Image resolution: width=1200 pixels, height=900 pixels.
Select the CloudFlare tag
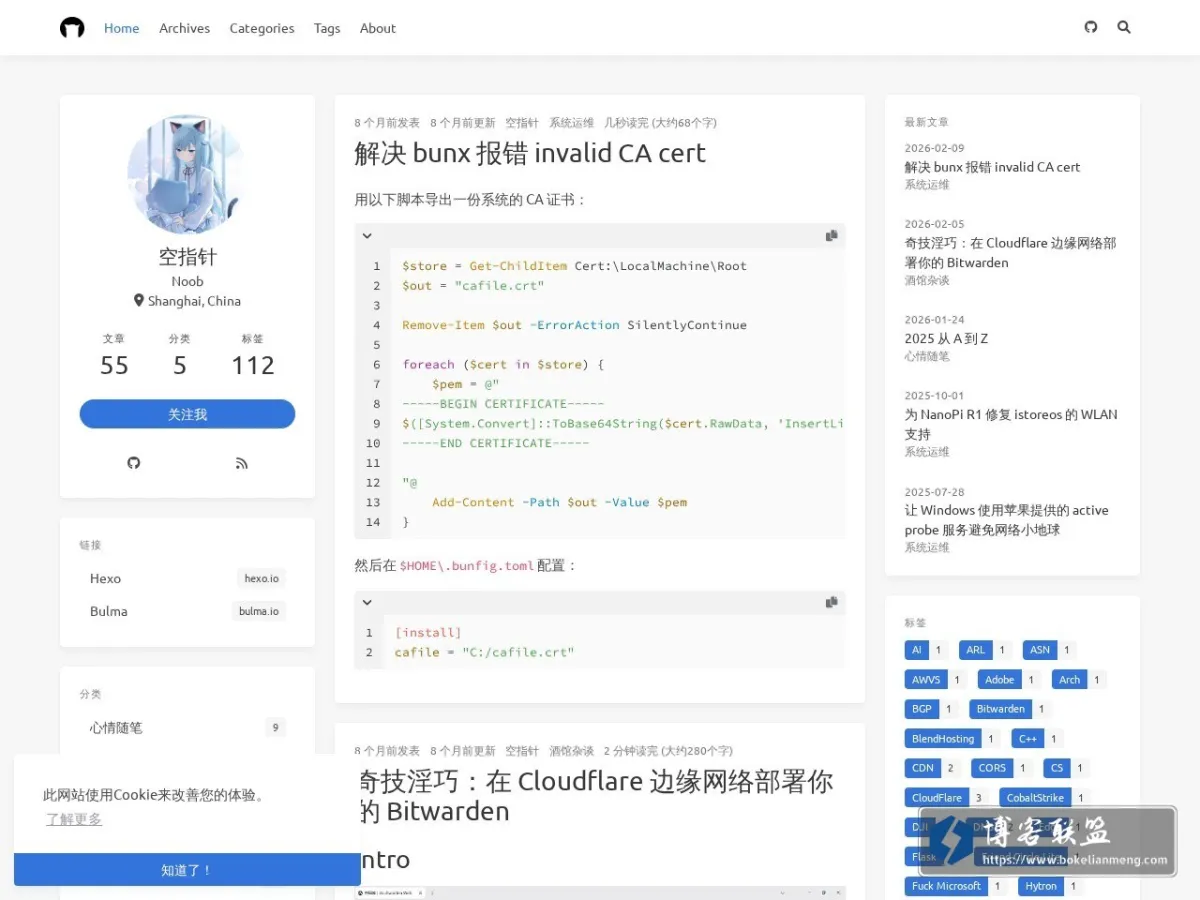[937, 798]
